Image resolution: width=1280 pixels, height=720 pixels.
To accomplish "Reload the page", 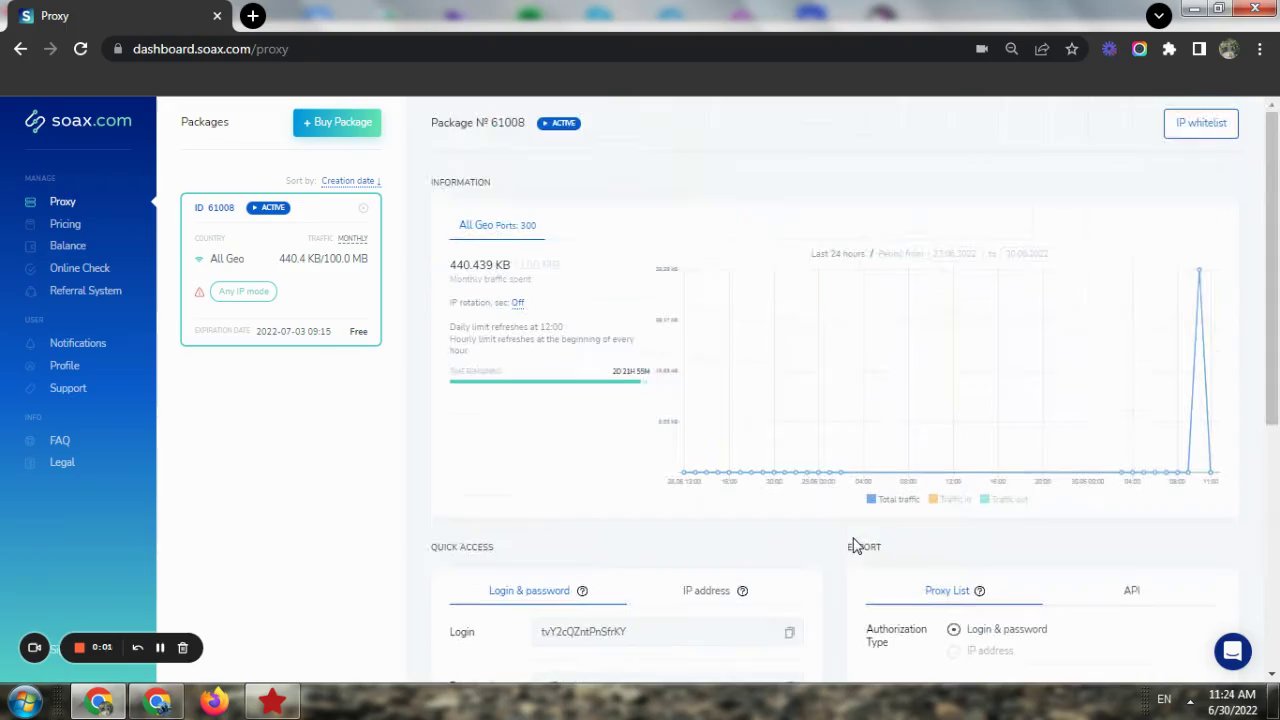I will point(80,48).
